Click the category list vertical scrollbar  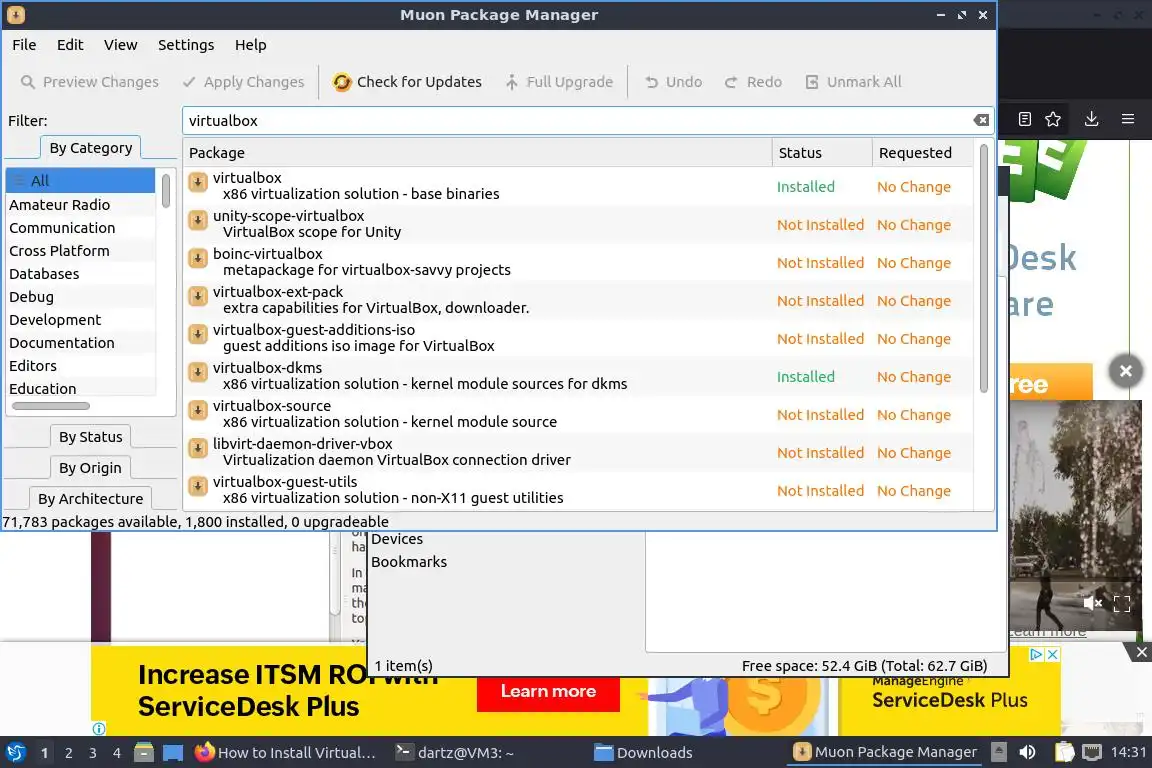click(x=166, y=190)
